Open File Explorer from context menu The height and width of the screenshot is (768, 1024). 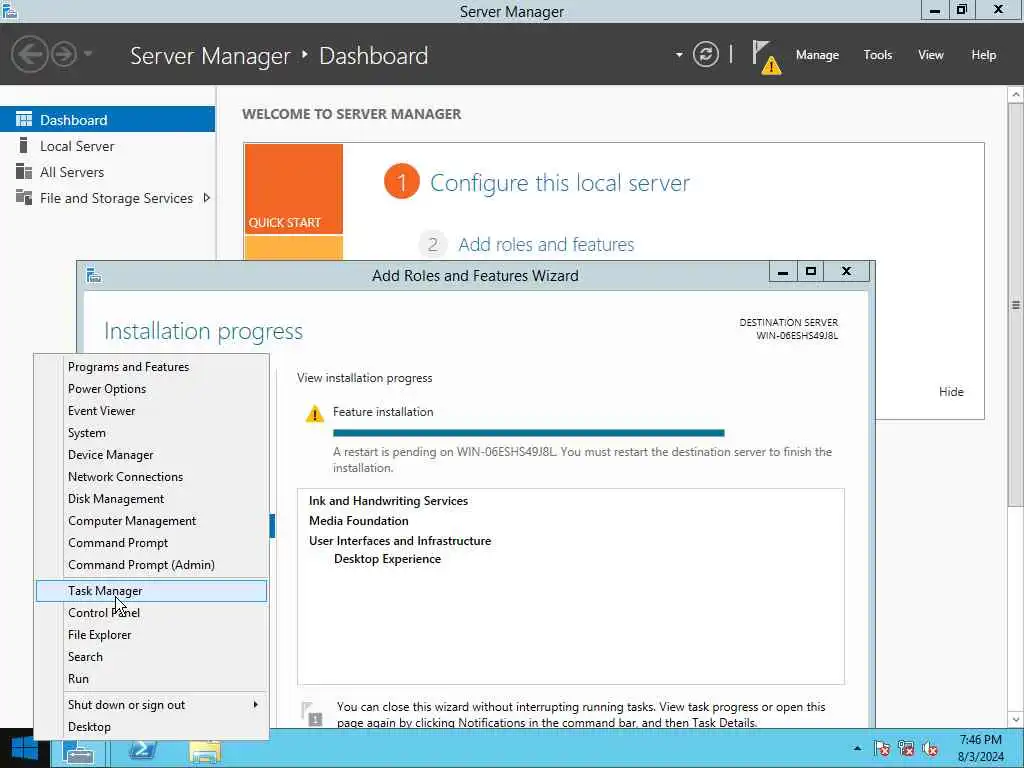pyautogui.click(x=151, y=635)
